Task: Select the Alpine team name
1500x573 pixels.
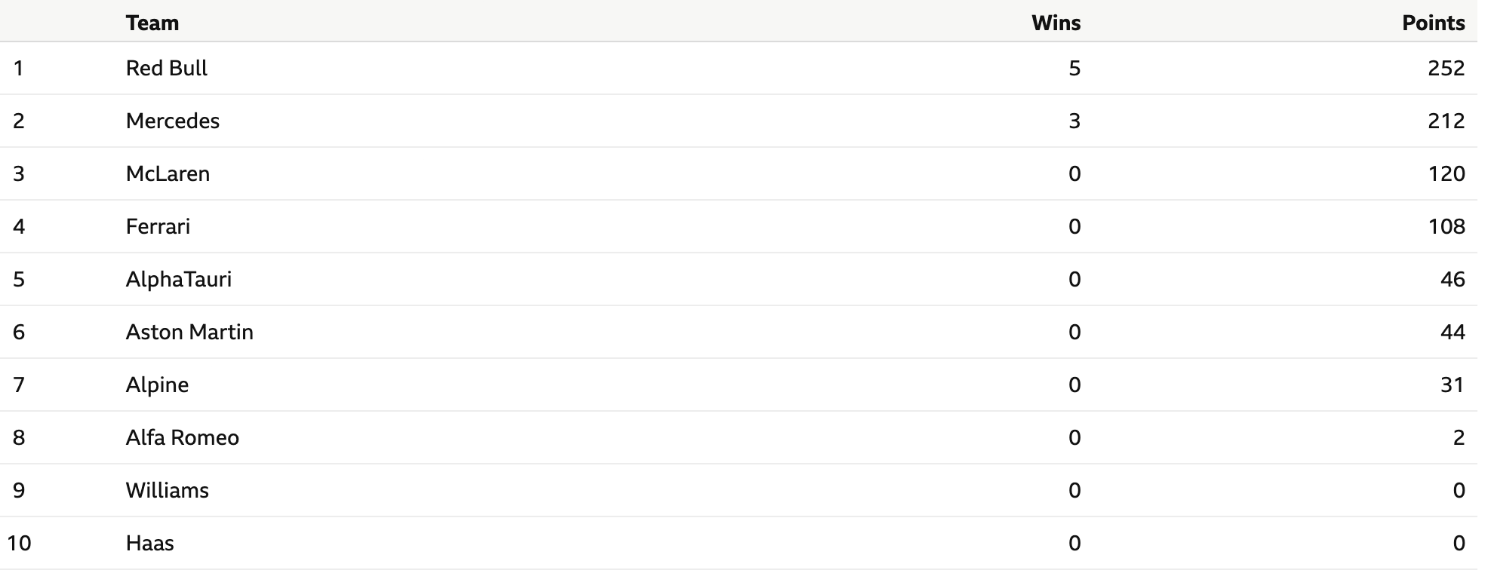Action: (x=157, y=385)
